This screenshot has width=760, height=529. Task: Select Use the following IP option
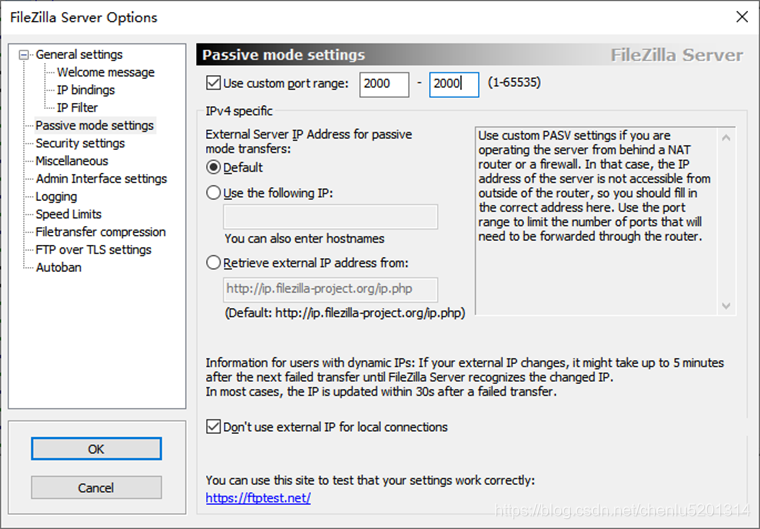212,192
